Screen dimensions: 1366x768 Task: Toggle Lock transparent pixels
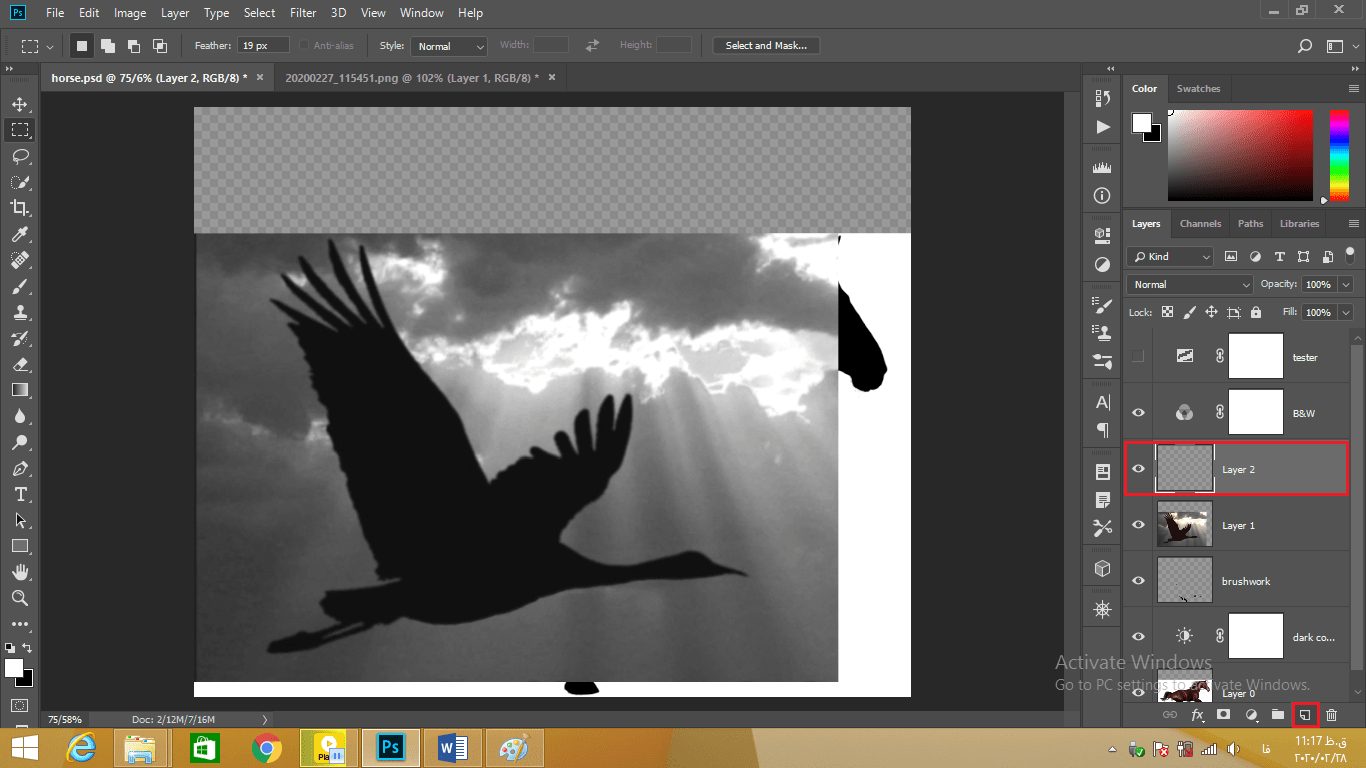[1167, 312]
